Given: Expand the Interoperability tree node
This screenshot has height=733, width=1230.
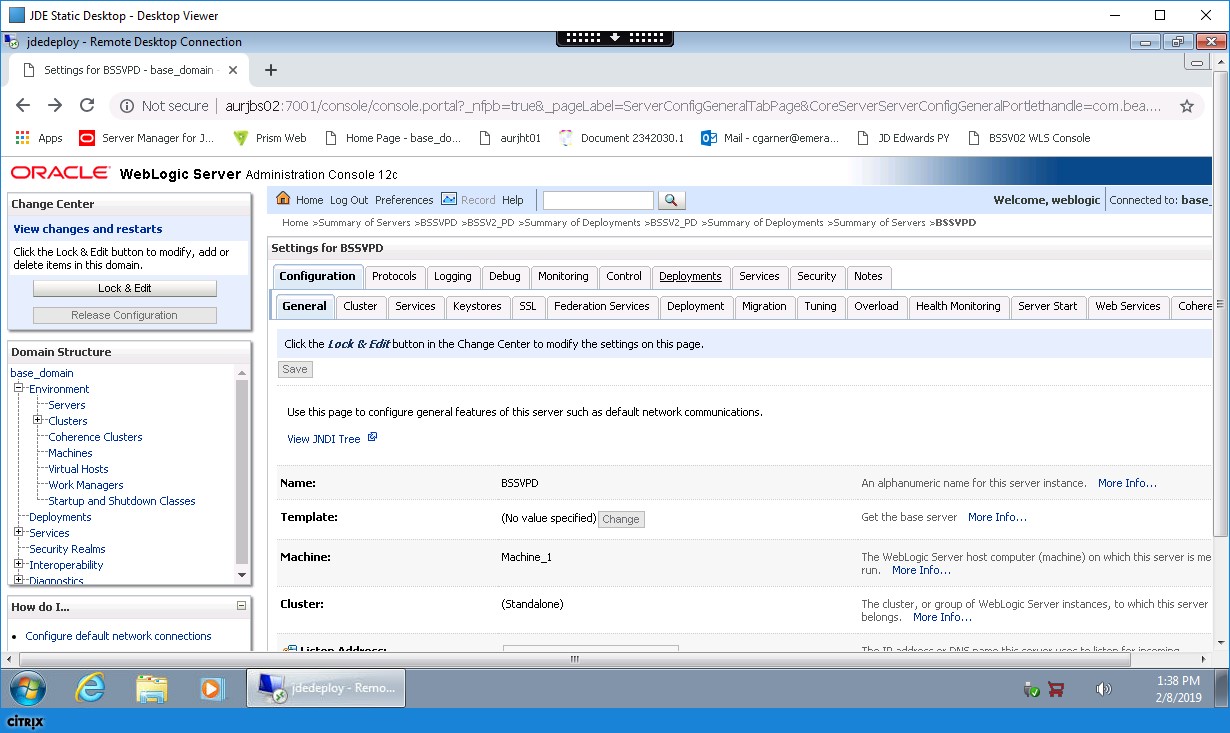Looking at the screenshot, I should click(19, 565).
